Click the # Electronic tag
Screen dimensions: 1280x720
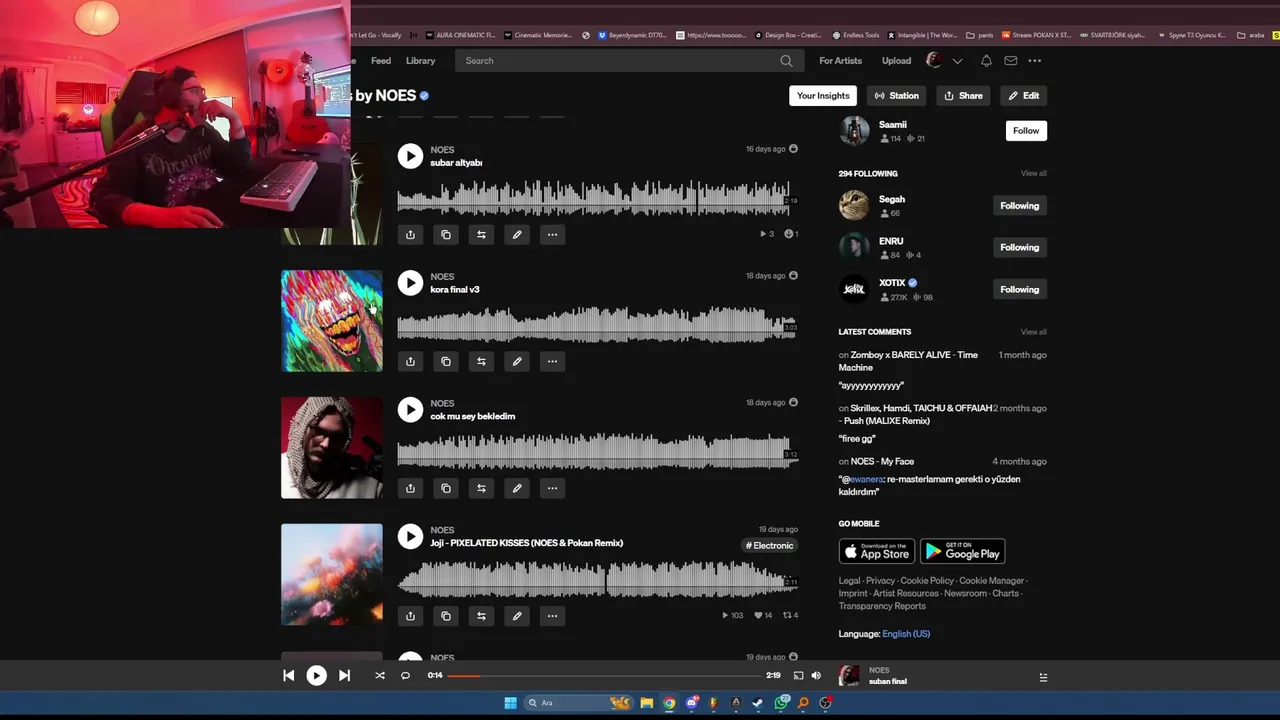[x=770, y=546]
